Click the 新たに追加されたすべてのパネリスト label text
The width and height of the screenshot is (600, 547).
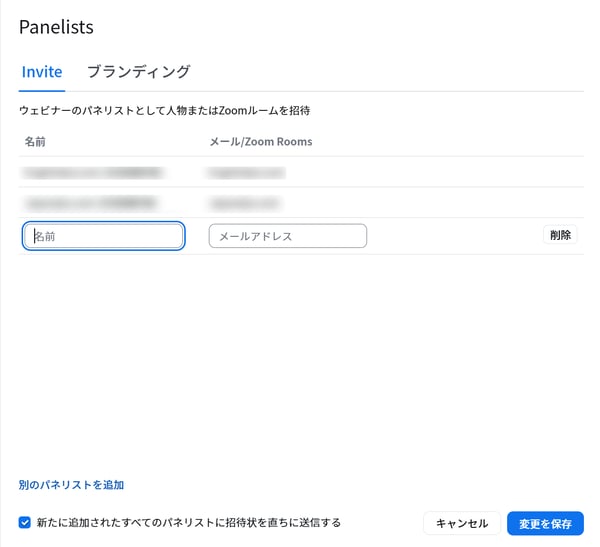coord(189,522)
